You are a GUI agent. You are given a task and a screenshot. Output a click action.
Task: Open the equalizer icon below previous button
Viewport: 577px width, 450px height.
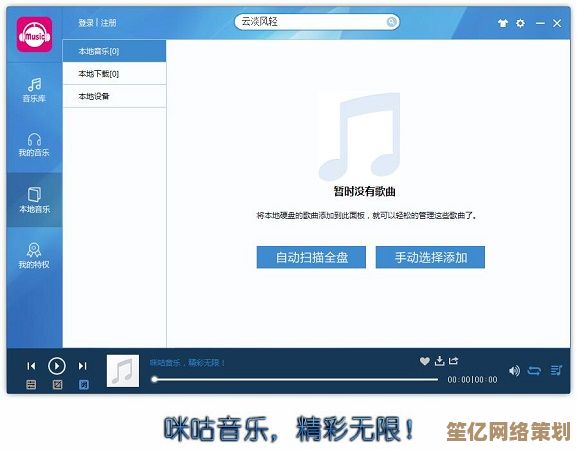[31, 385]
